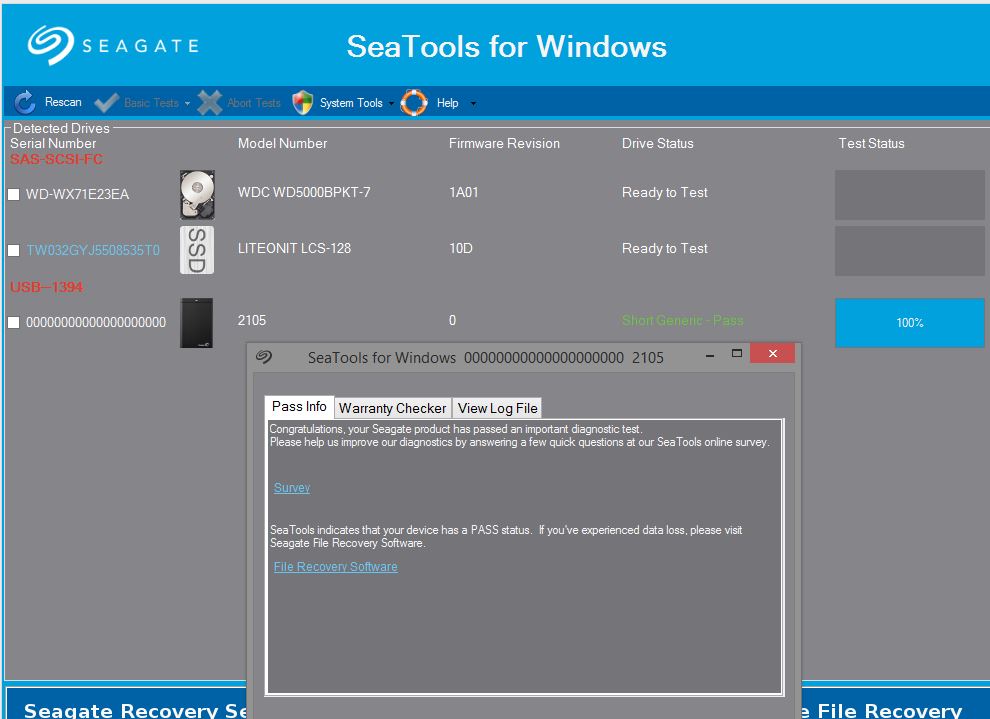This screenshot has width=990, height=719.
Task: Click the empty test status bar for LITEONIT LCS-128
Action: coord(909,251)
